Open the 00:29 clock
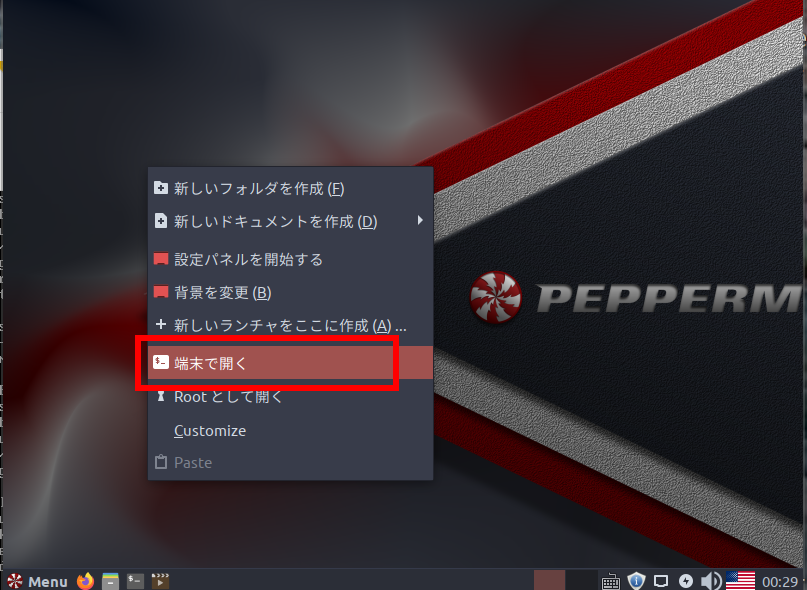 [780, 582]
